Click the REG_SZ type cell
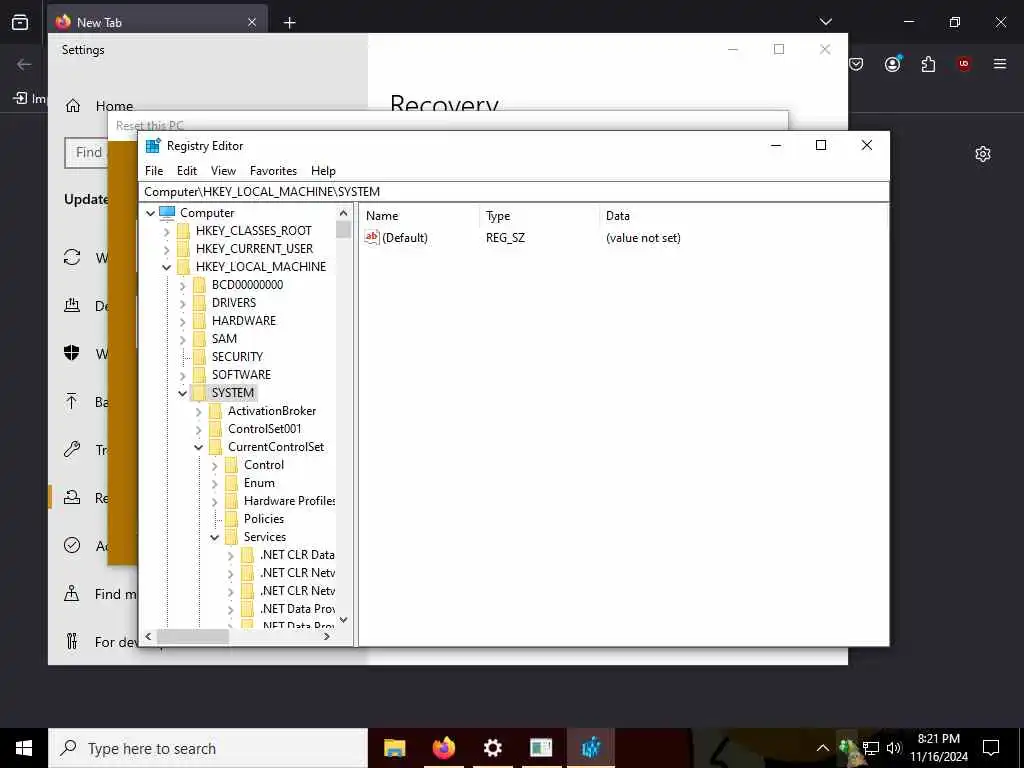This screenshot has height=768, width=1024. [505, 238]
